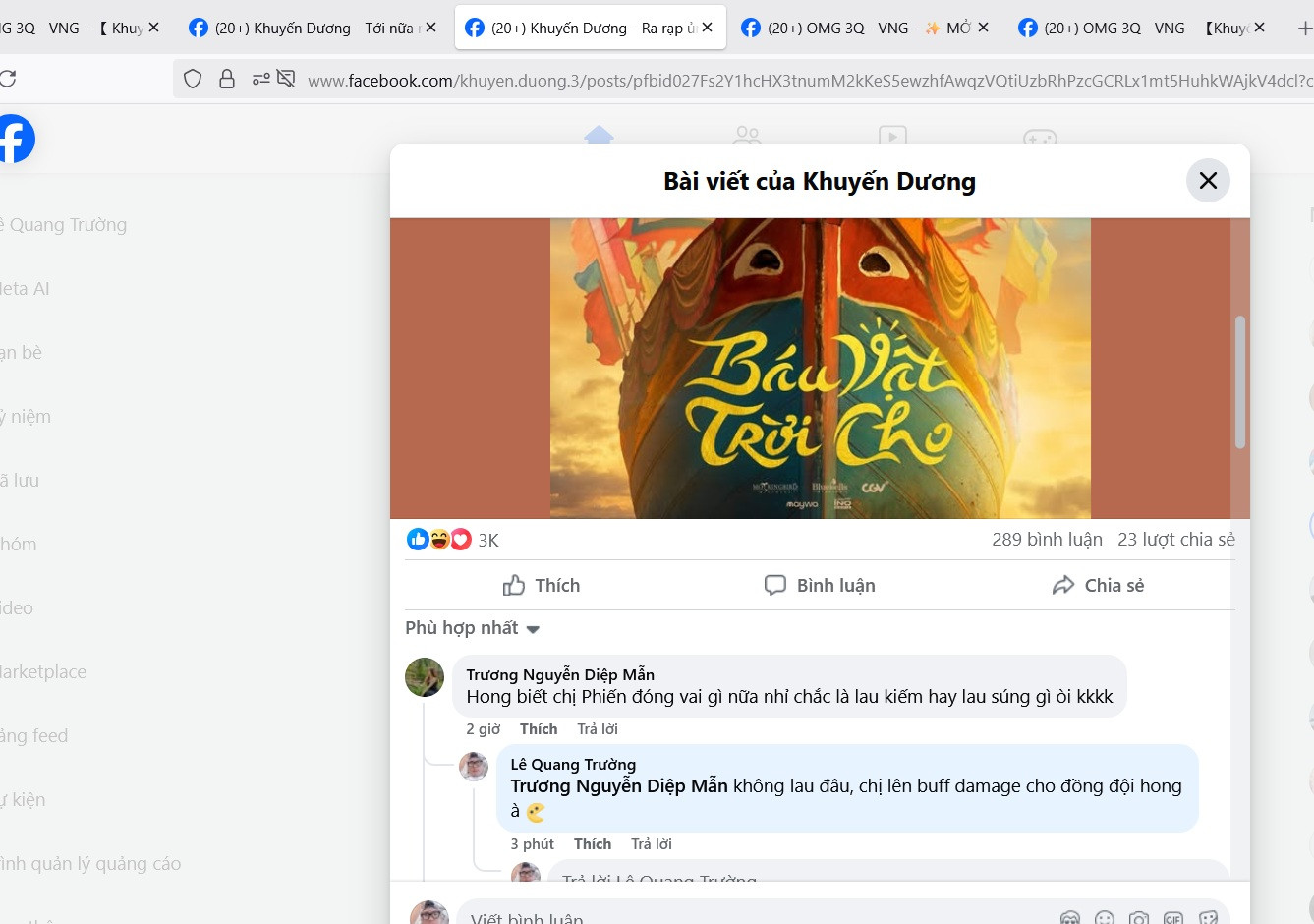Screen dimensions: 1314x924
Task: Open the Friends icon in top navigation
Action: pyautogui.click(x=747, y=135)
